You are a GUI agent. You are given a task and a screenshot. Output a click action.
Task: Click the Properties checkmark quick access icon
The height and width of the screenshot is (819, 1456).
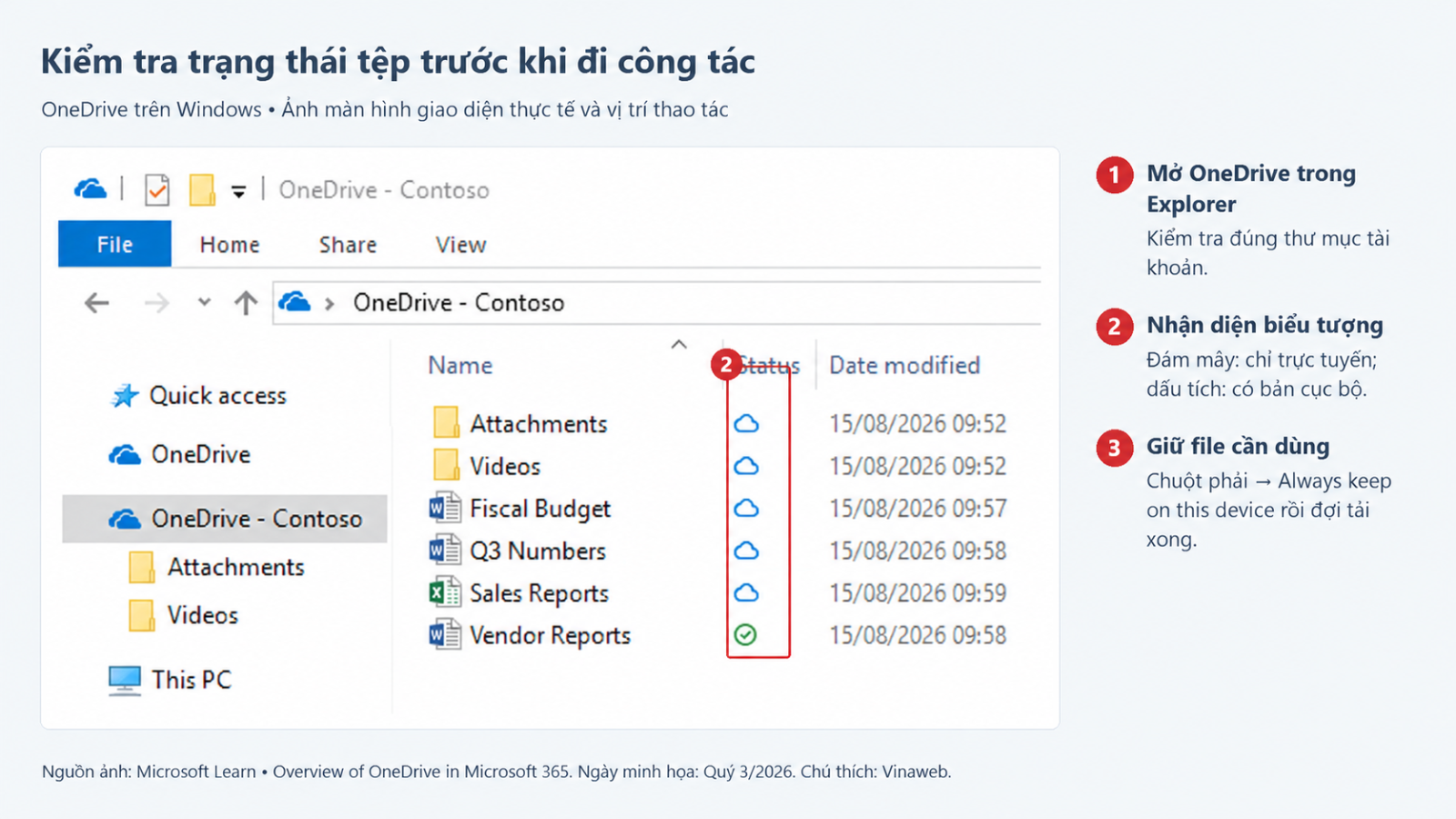pyautogui.click(x=157, y=190)
